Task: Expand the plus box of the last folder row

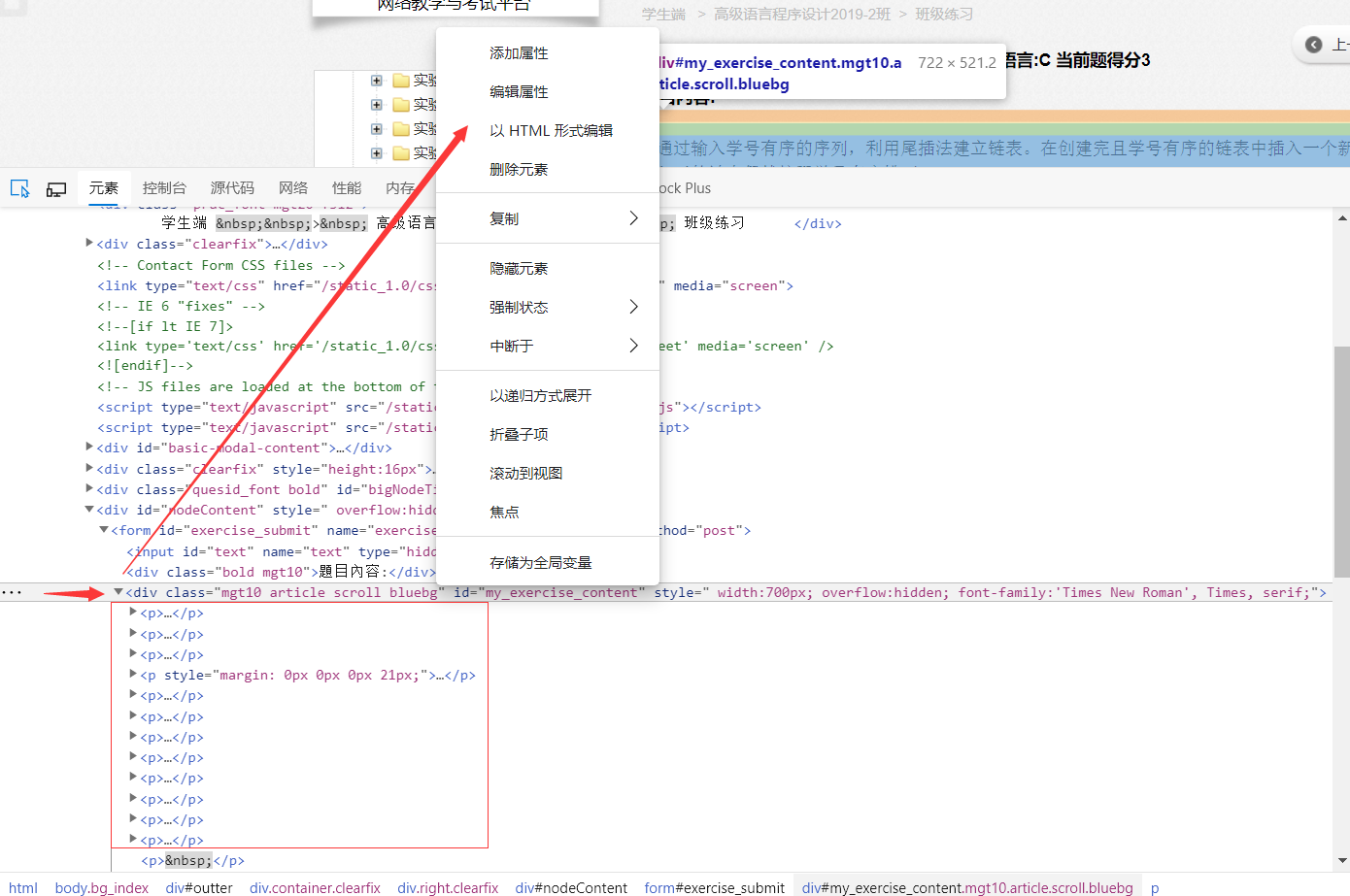Action: [x=377, y=153]
